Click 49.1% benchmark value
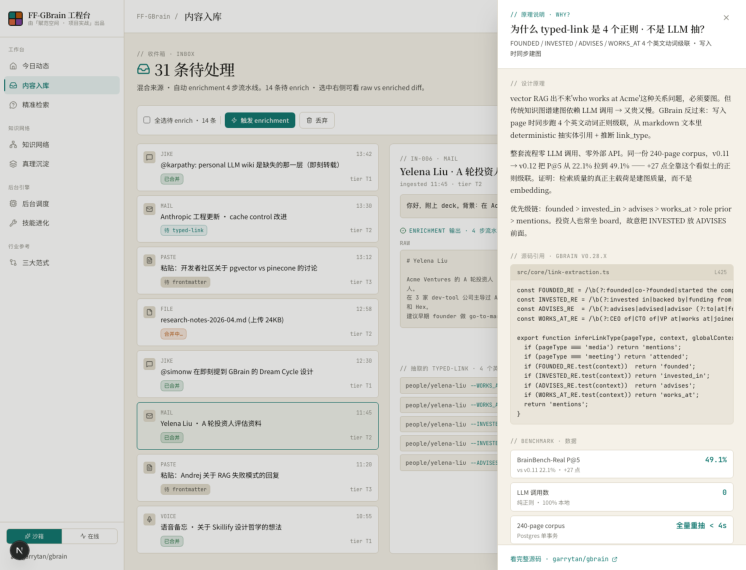This screenshot has width=746, height=570. pos(716,460)
